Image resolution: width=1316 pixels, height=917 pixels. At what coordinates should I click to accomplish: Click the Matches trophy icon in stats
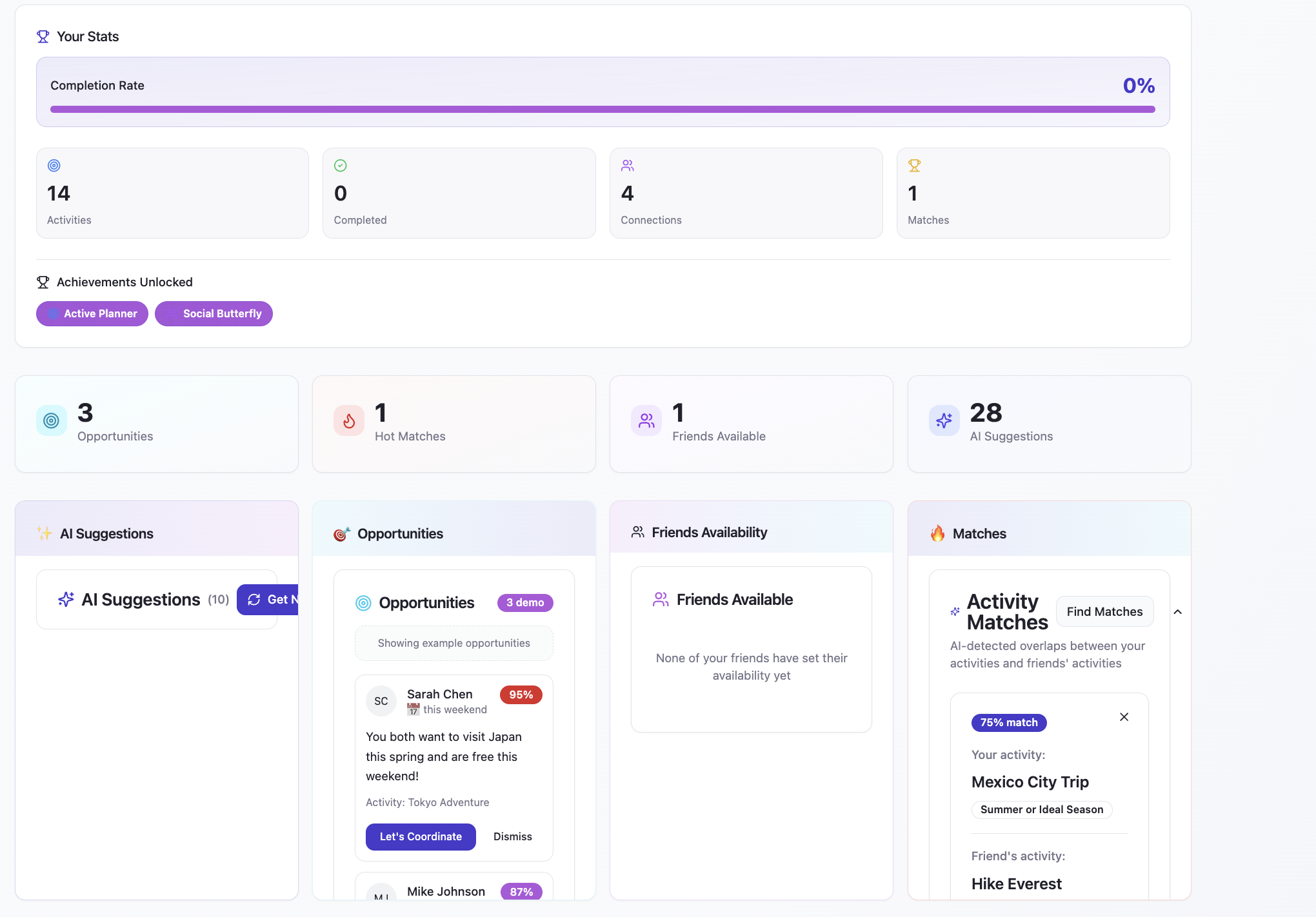click(914, 166)
